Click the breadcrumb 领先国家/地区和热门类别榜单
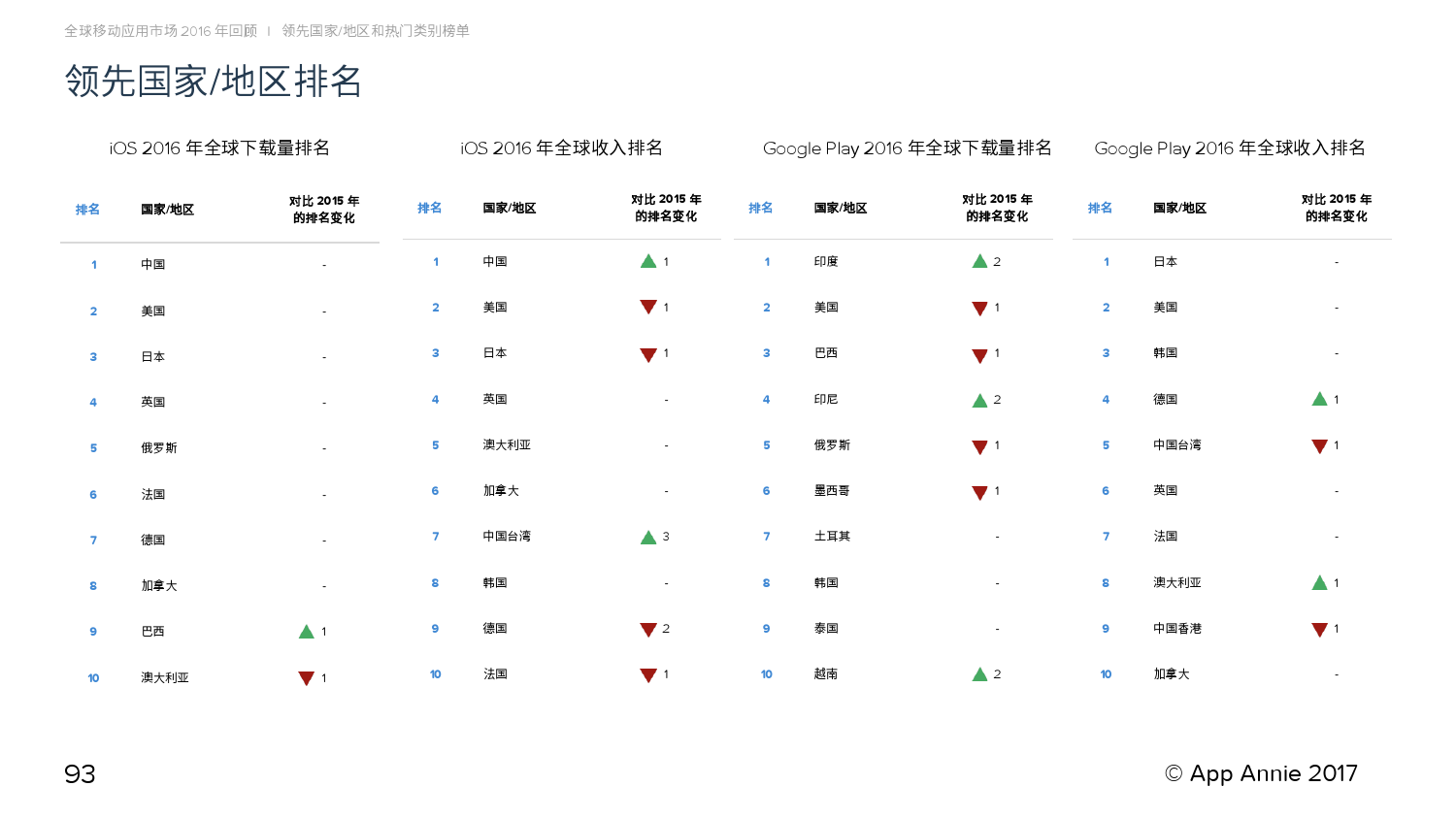The image size is (1456, 819). tap(376, 31)
